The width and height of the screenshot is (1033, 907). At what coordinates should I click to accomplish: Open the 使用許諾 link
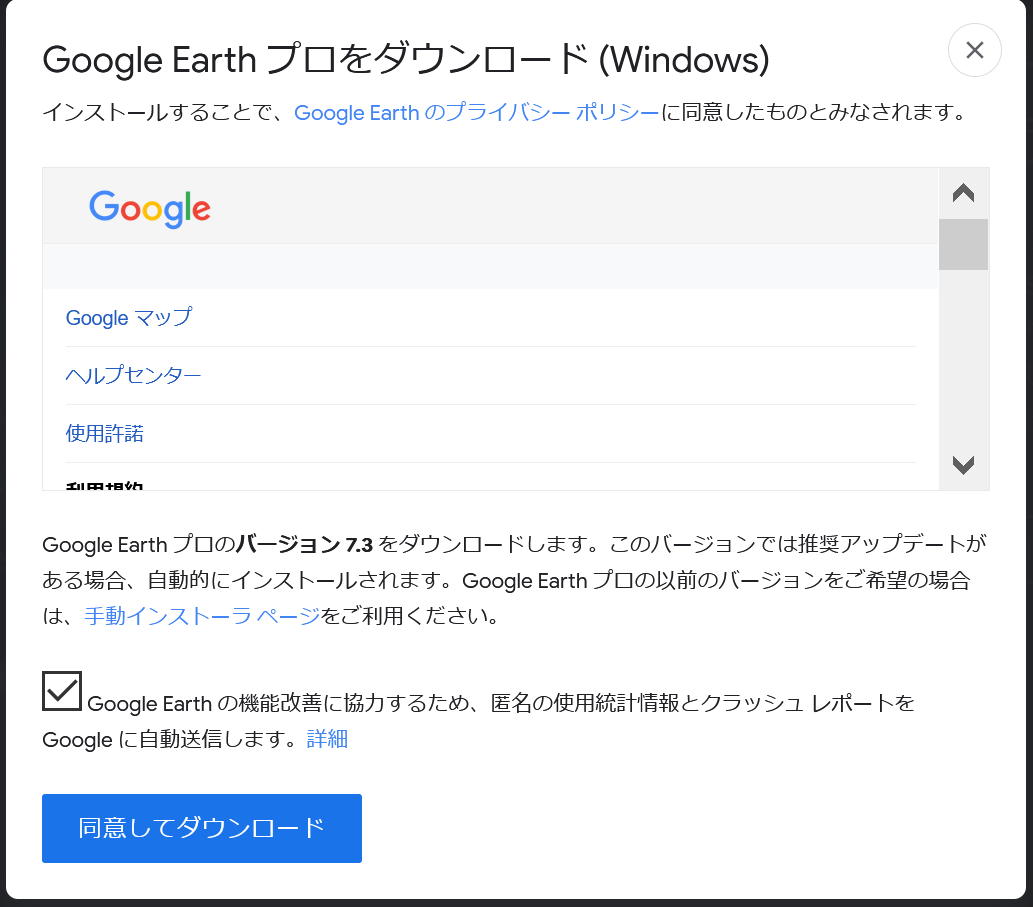click(x=105, y=433)
